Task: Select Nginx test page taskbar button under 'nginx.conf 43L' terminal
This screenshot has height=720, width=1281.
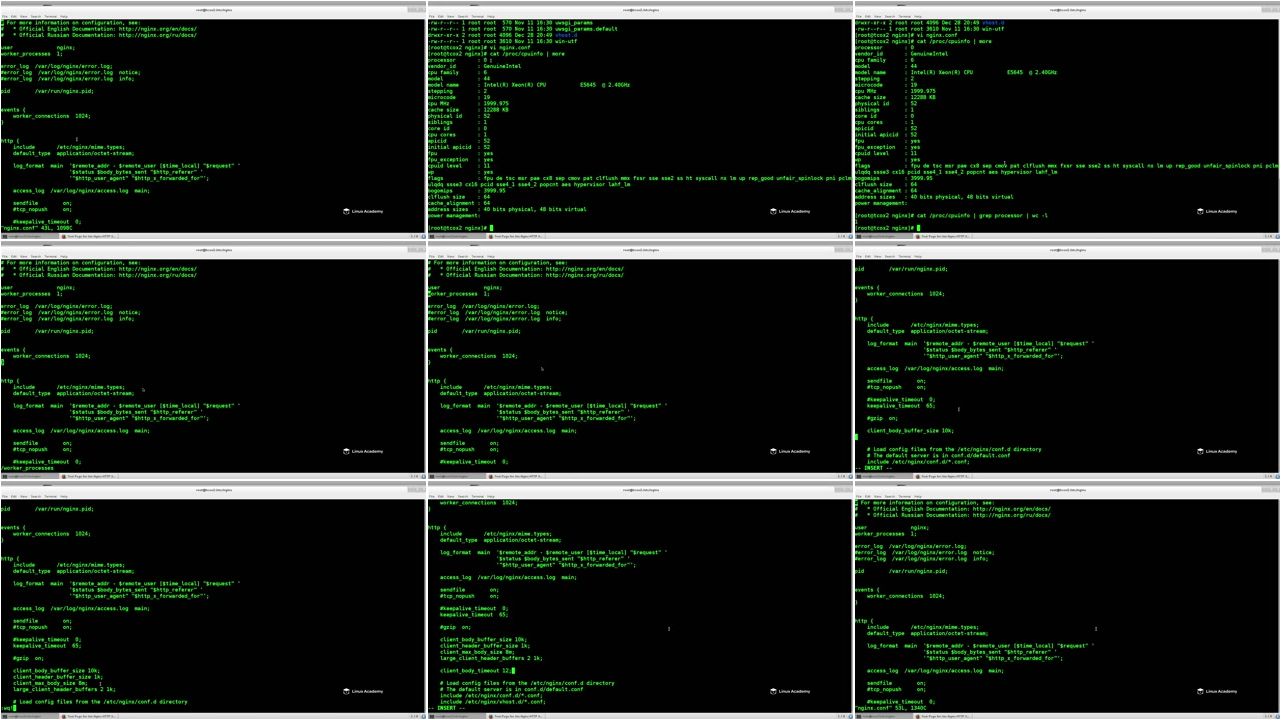Action: [89, 236]
